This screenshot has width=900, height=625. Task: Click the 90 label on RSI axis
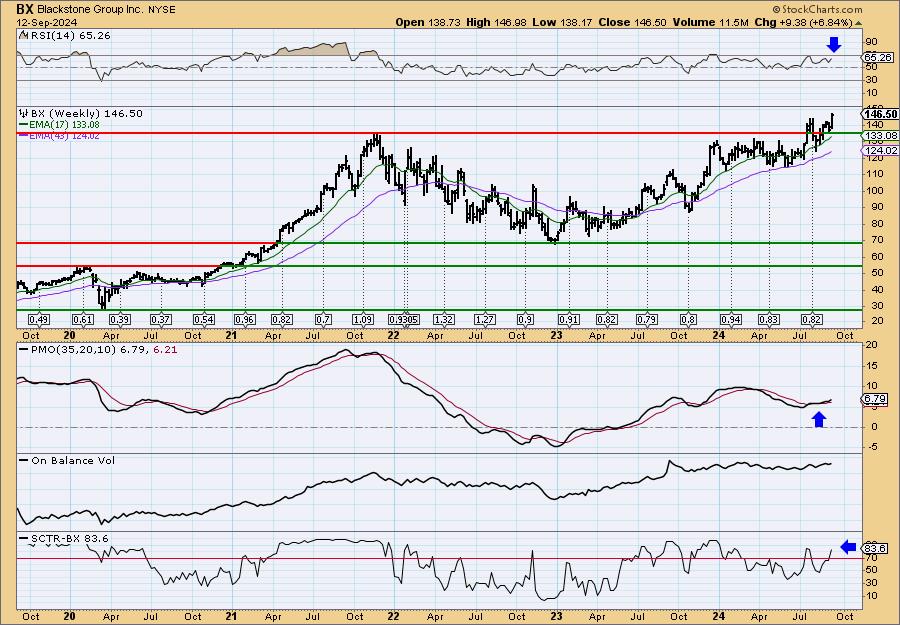[x=871, y=41]
